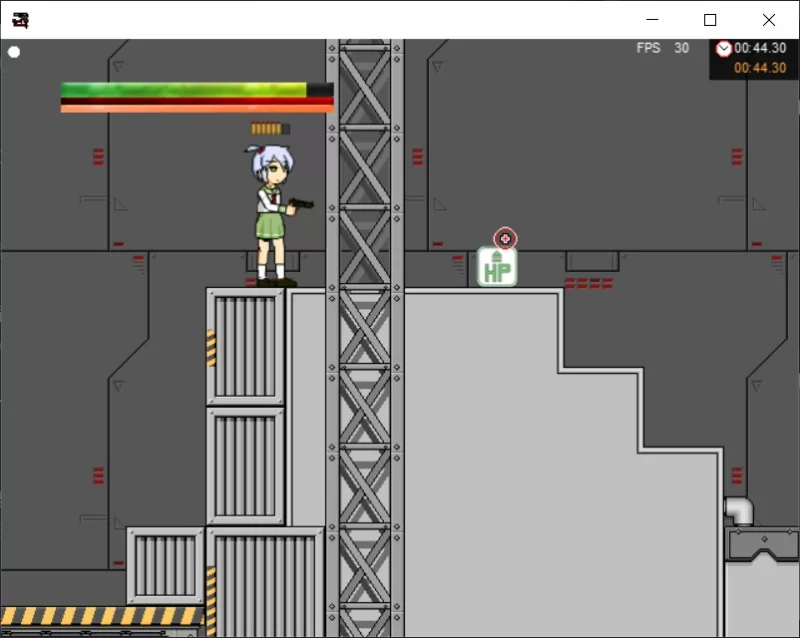Click the yellow-black hazard stripe floor
The height and width of the screenshot is (638, 800).
pos(102,616)
